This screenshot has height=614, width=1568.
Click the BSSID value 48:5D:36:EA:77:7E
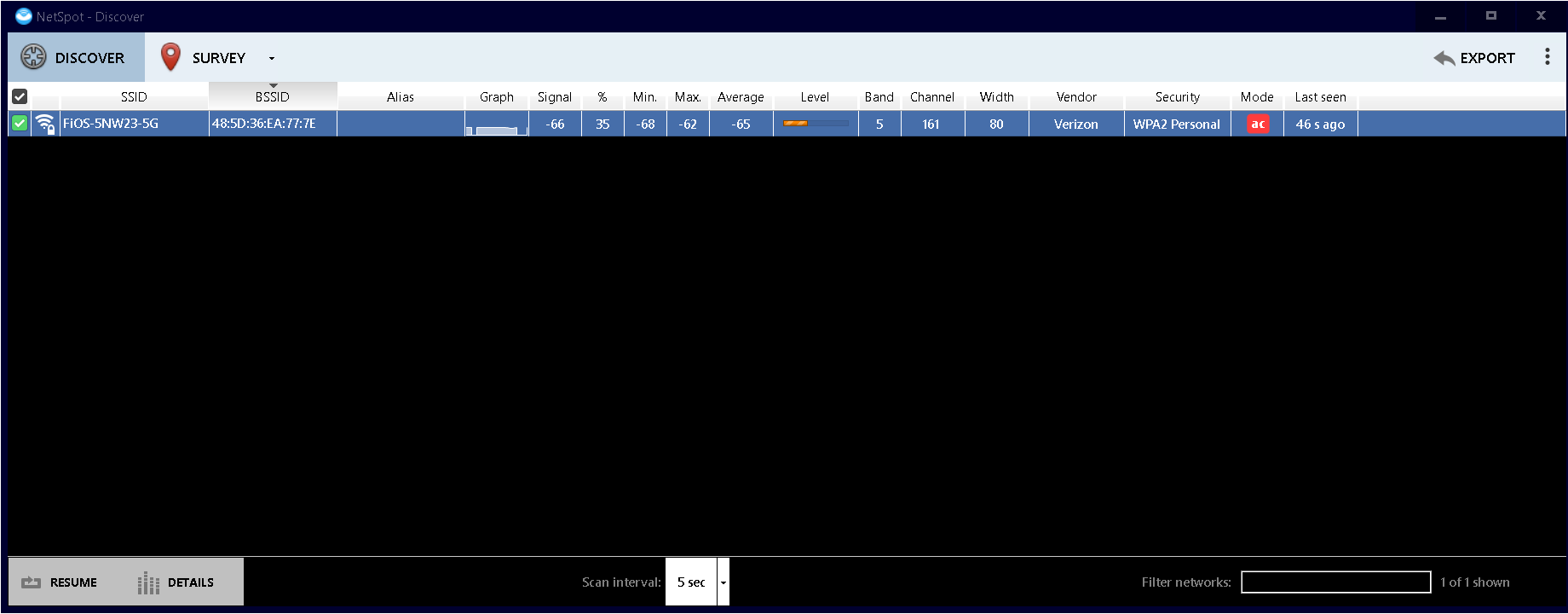[x=264, y=124]
